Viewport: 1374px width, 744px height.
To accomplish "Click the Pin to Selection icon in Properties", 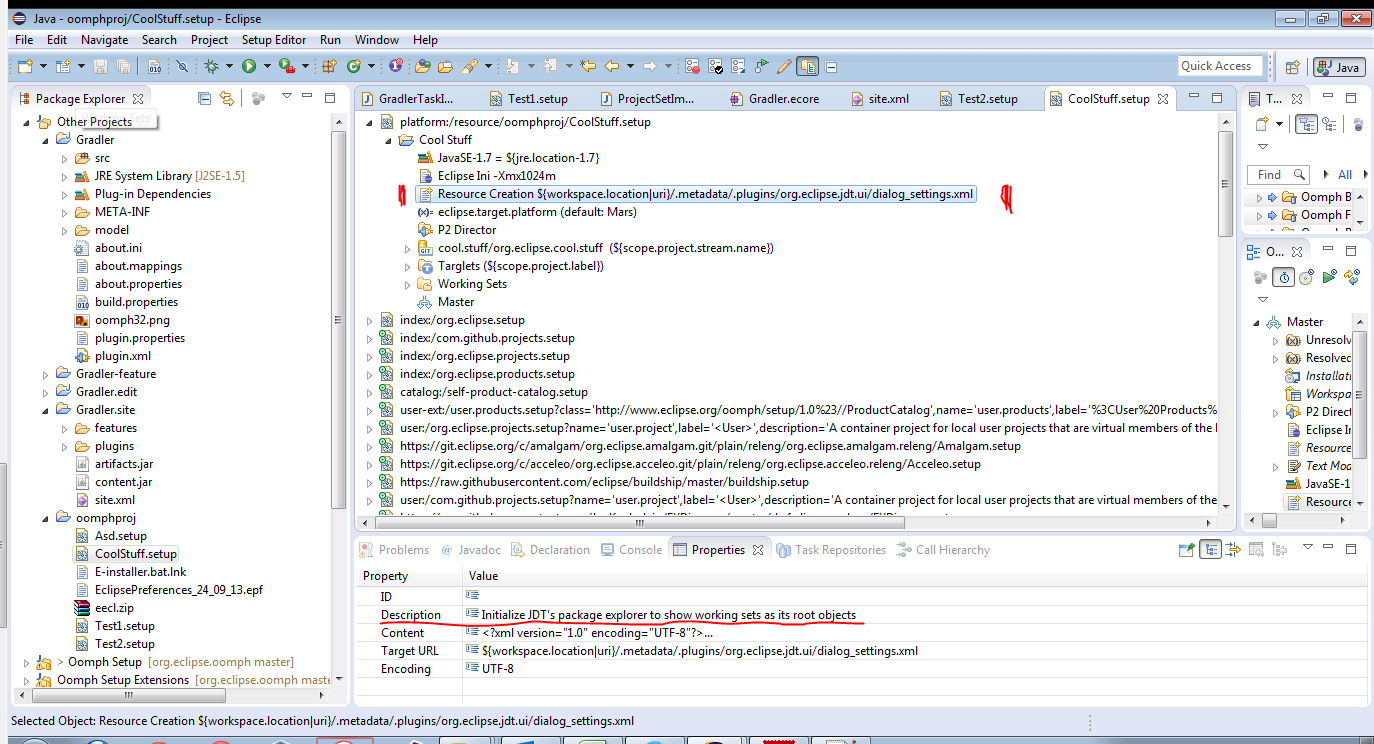I will pyautogui.click(x=1186, y=549).
